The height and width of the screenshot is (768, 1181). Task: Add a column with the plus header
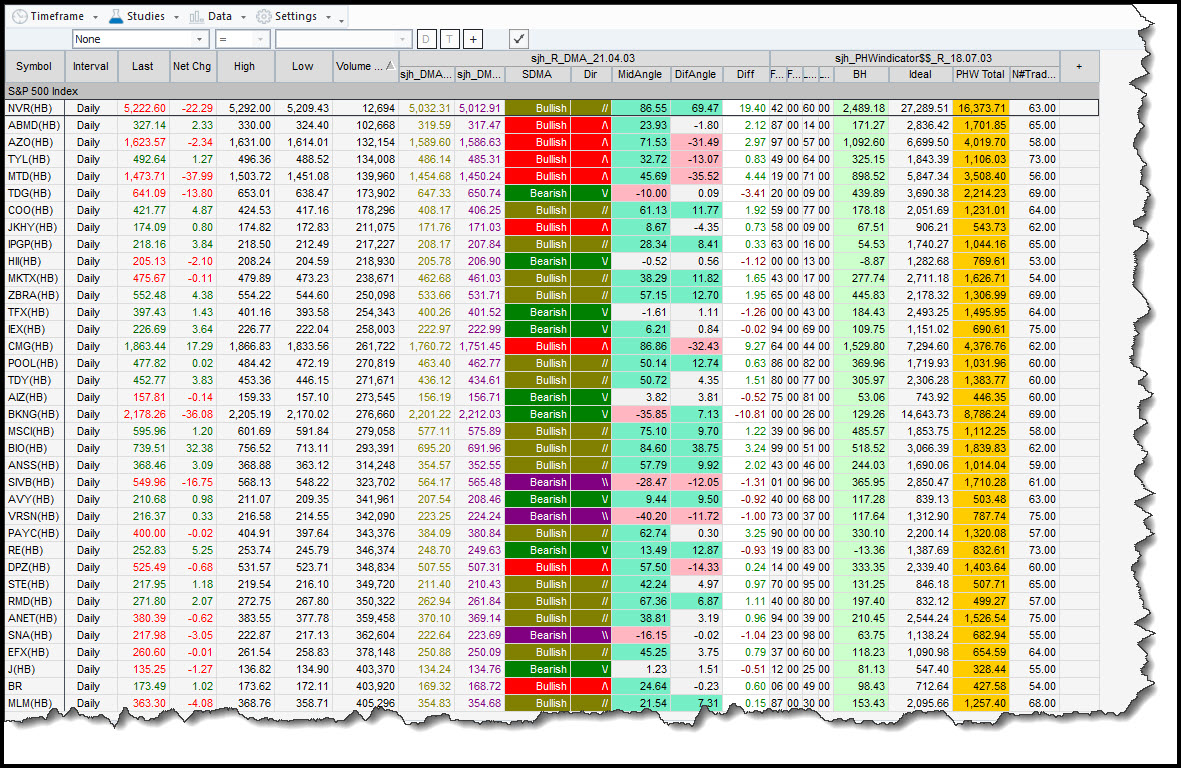[x=1079, y=66]
